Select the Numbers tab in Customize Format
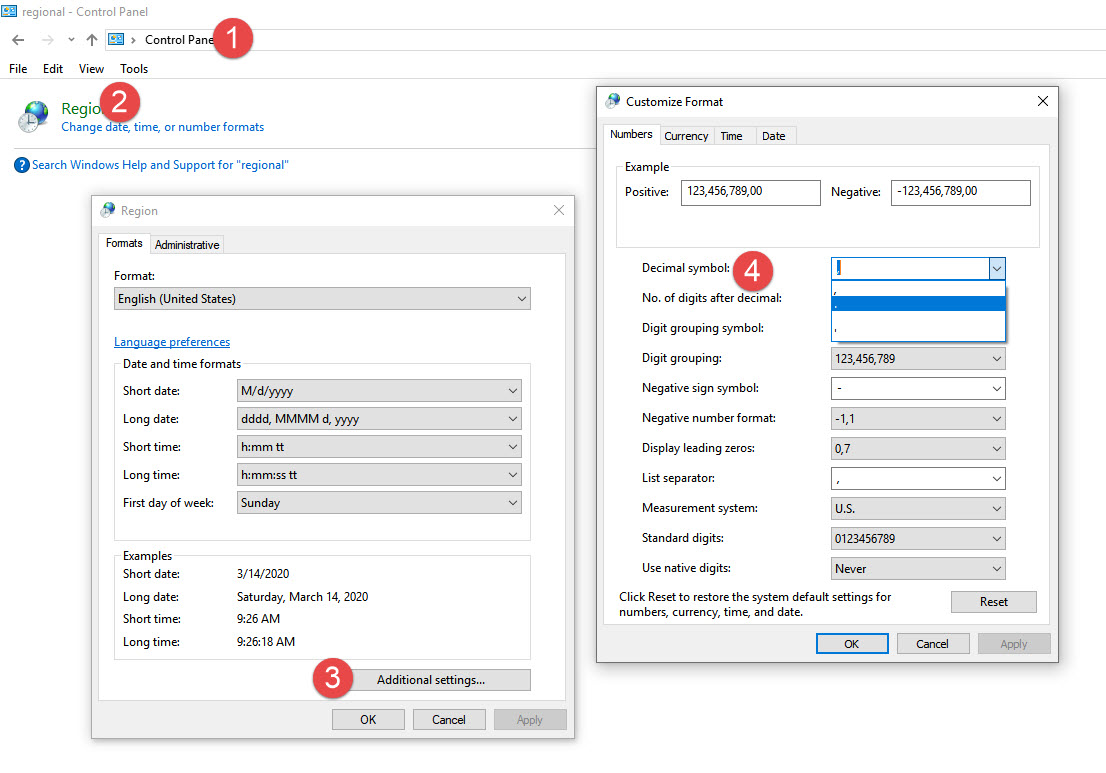Image resolution: width=1106 pixels, height=773 pixels. tap(631, 134)
